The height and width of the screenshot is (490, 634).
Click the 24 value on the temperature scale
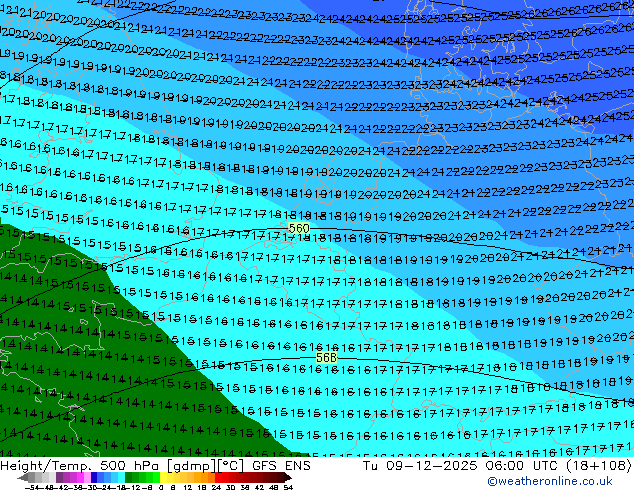tap(216, 488)
